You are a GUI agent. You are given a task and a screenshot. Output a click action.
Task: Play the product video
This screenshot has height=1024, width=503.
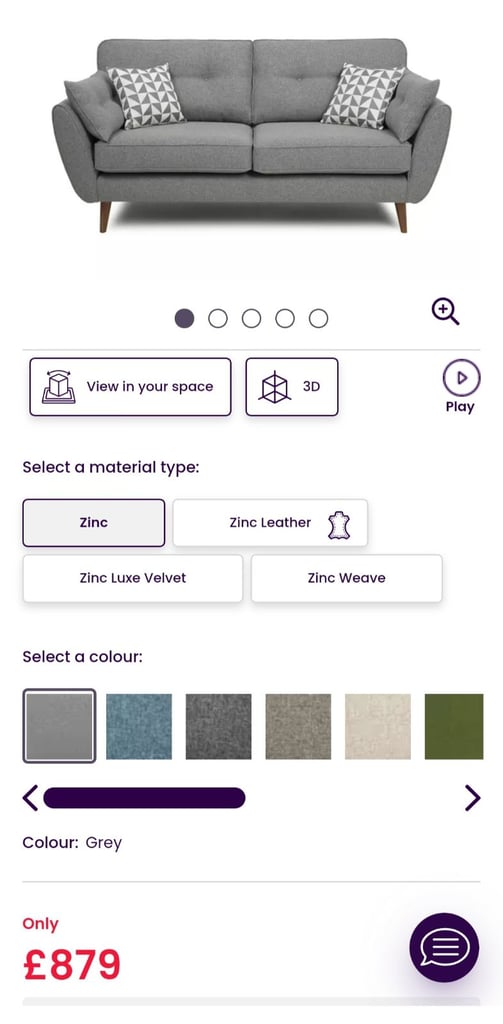[461, 378]
